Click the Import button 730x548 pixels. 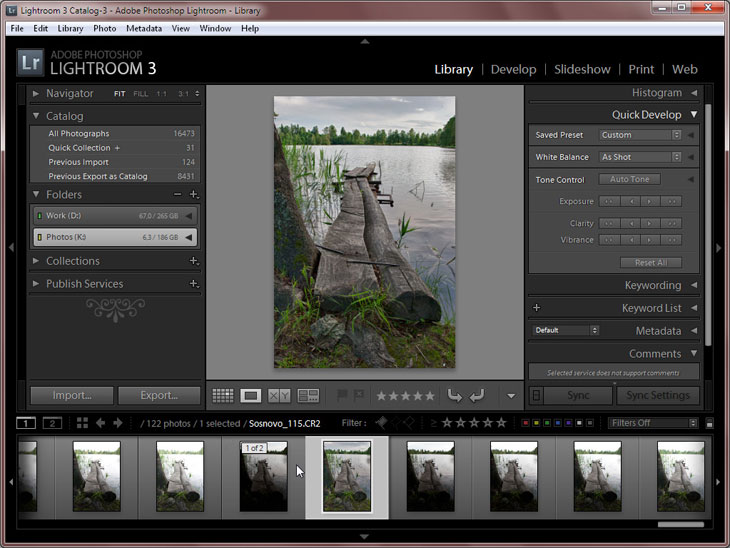tap(71, 395)
